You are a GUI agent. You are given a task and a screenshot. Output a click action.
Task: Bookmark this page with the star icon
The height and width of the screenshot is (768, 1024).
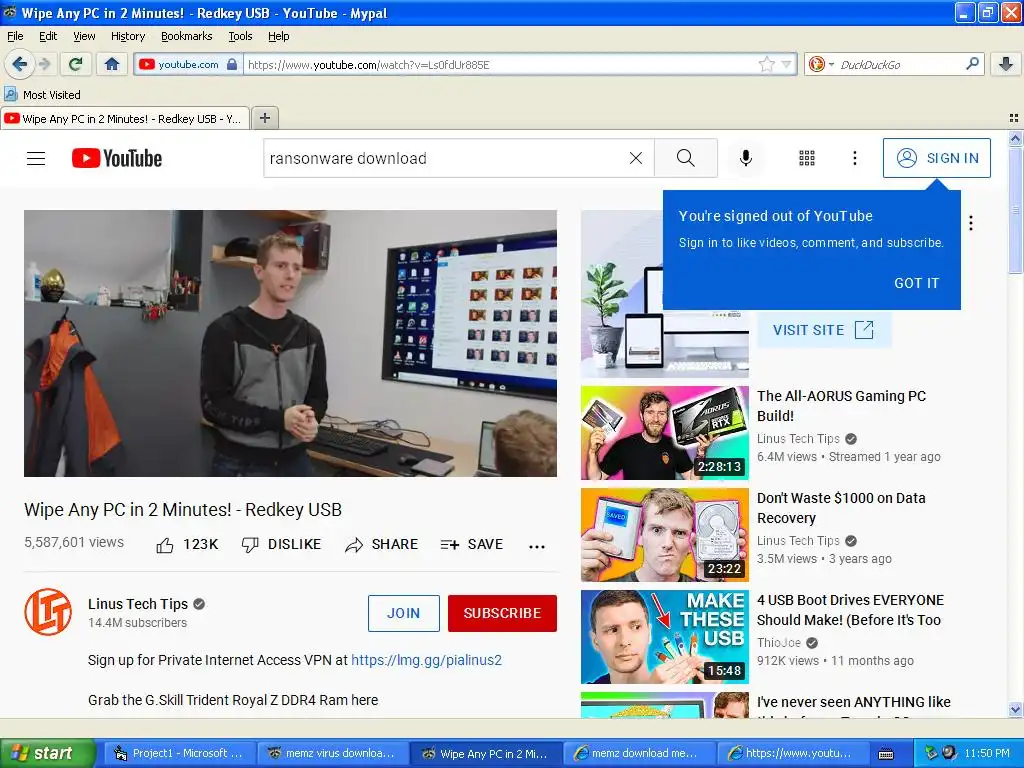coord(766,64)
